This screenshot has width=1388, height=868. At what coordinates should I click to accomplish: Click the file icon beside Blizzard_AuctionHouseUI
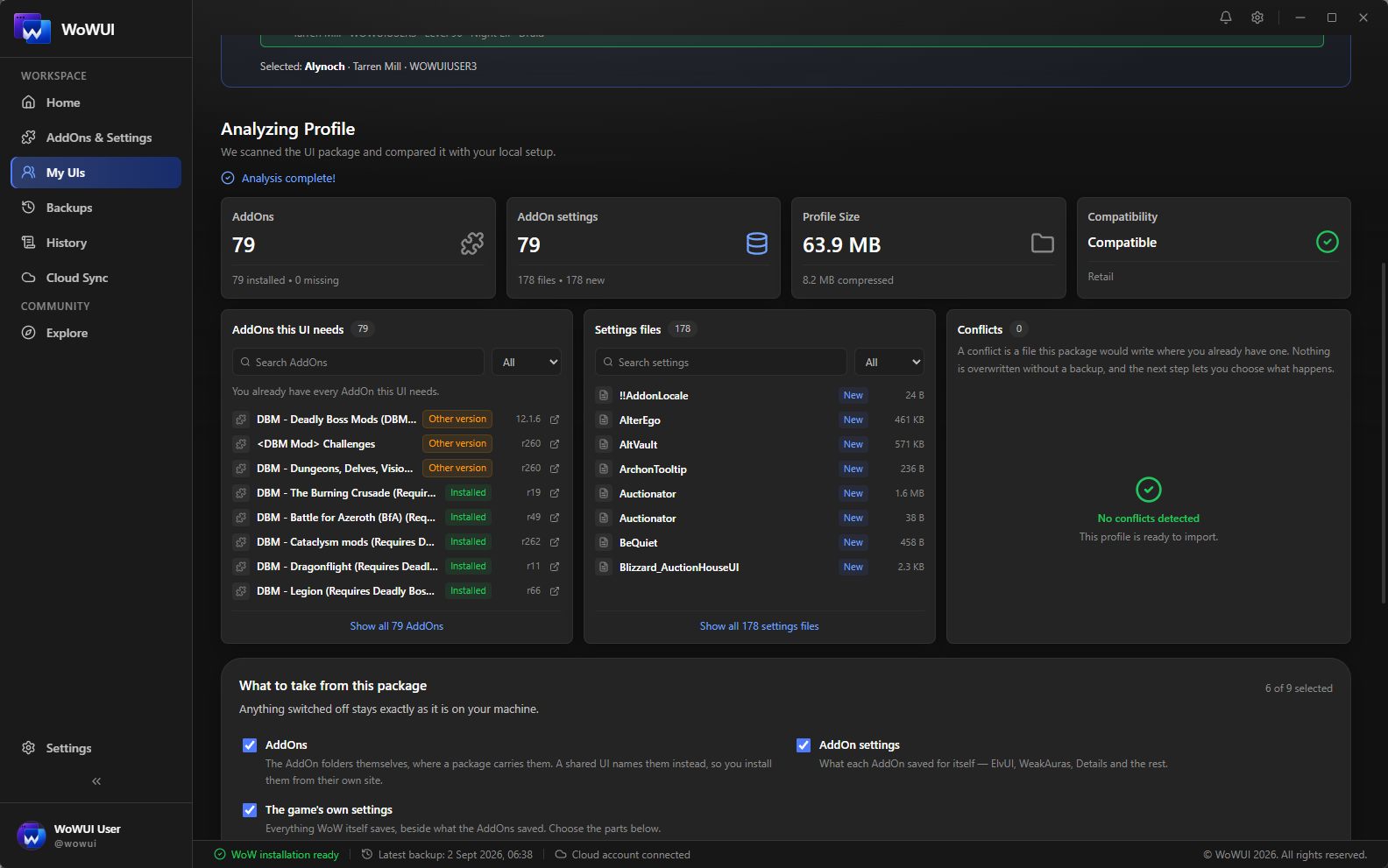pos(604,567)
